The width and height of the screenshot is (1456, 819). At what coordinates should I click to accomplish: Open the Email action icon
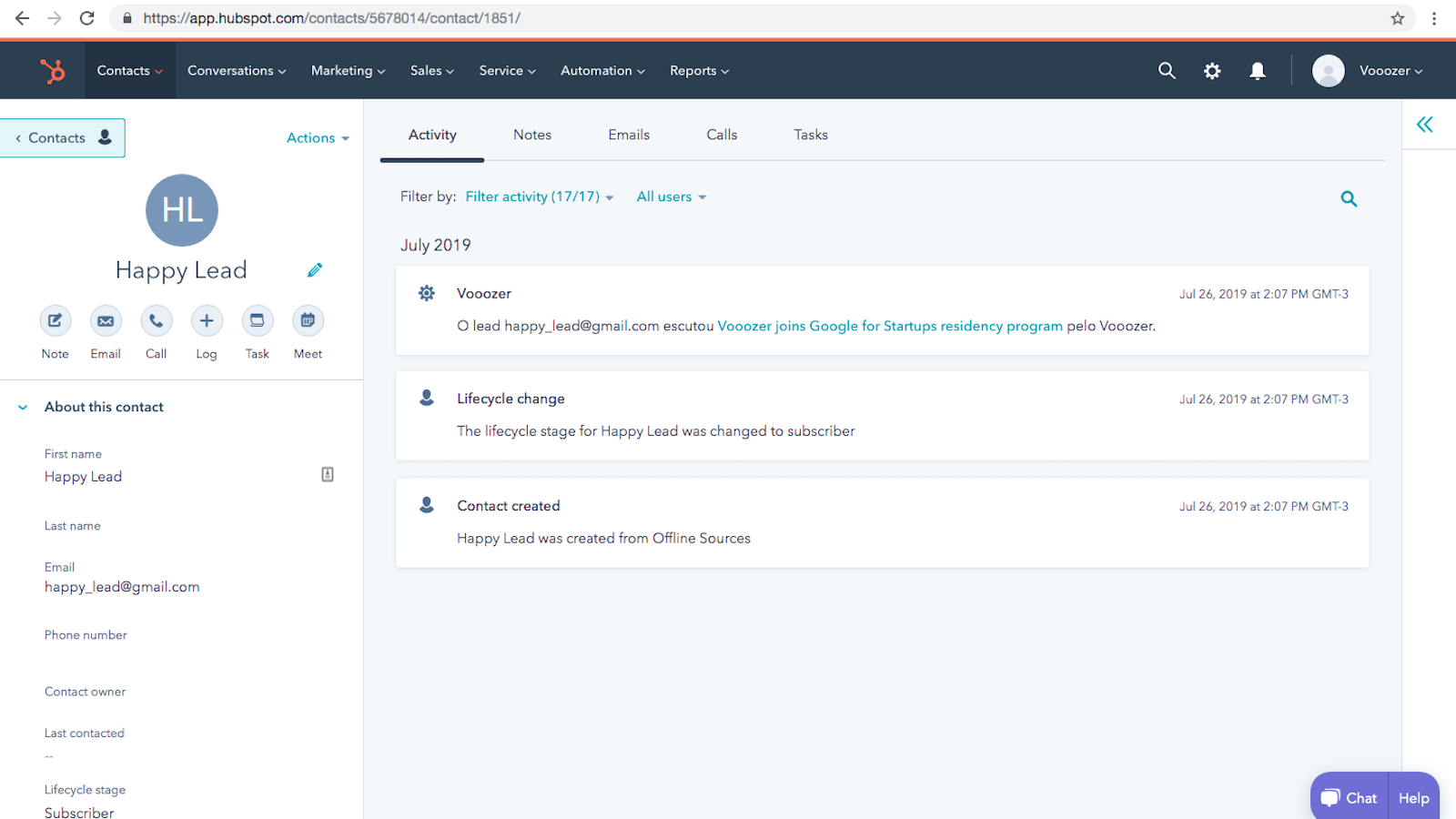coord(106,320)
